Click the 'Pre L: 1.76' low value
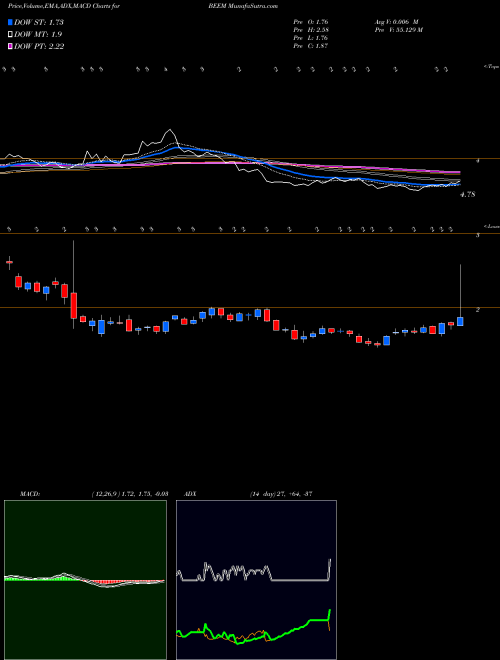 (311, 38)
